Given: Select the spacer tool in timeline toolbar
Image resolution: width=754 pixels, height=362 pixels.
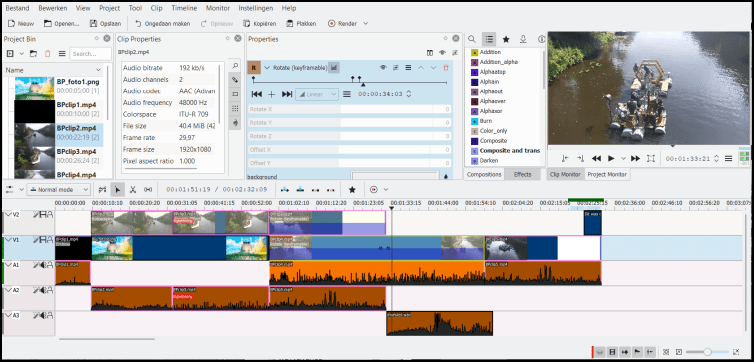Looking at the screenshot, I should [x=148, y=189].
